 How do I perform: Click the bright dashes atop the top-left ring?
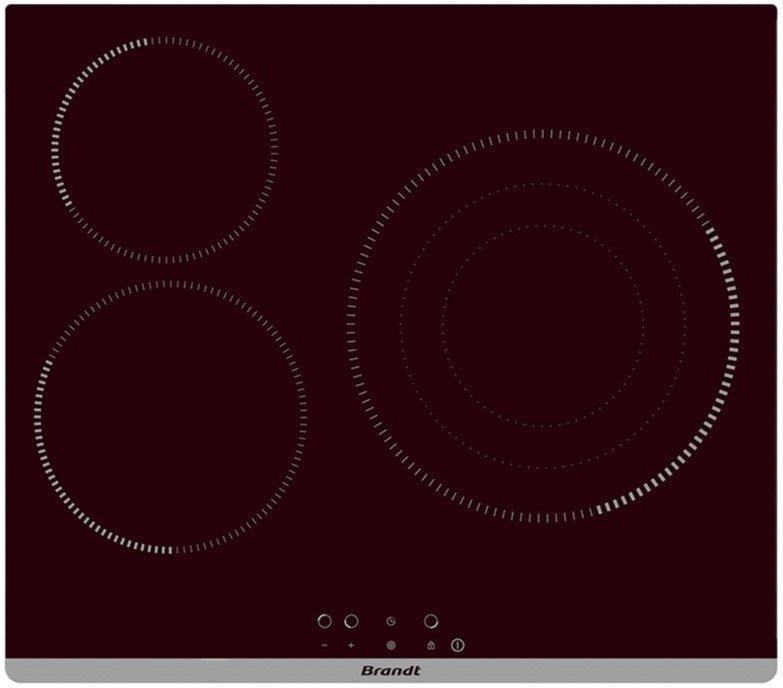click(150, 42)
